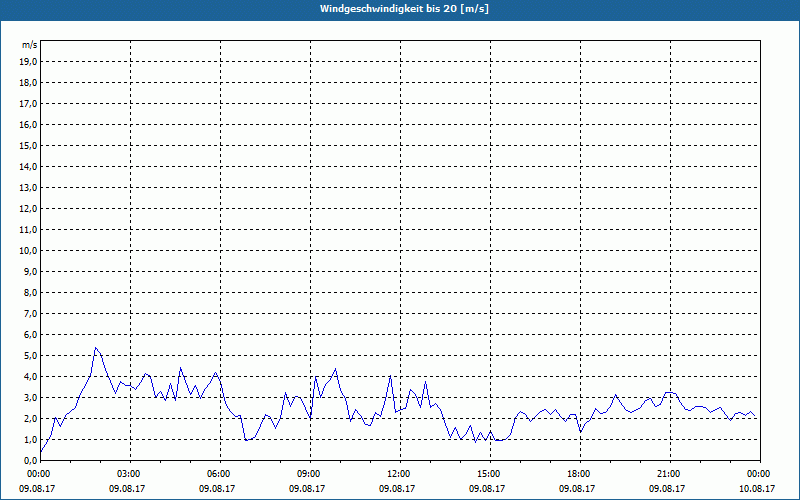The width and height of the screenshot is (800, 500).
Task: Click the '2,0' y-axis value
Action: coord(30,418)
